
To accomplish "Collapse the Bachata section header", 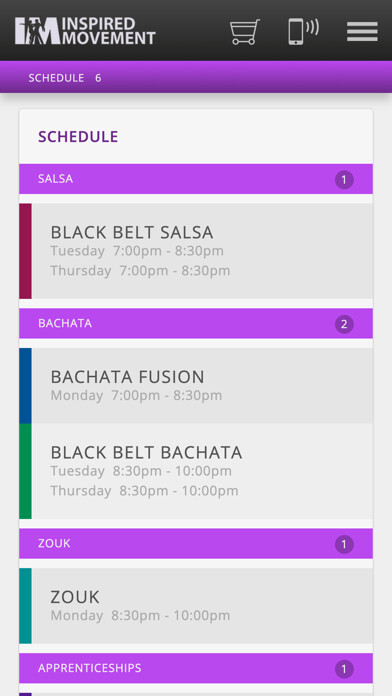I will coord(196,323).
